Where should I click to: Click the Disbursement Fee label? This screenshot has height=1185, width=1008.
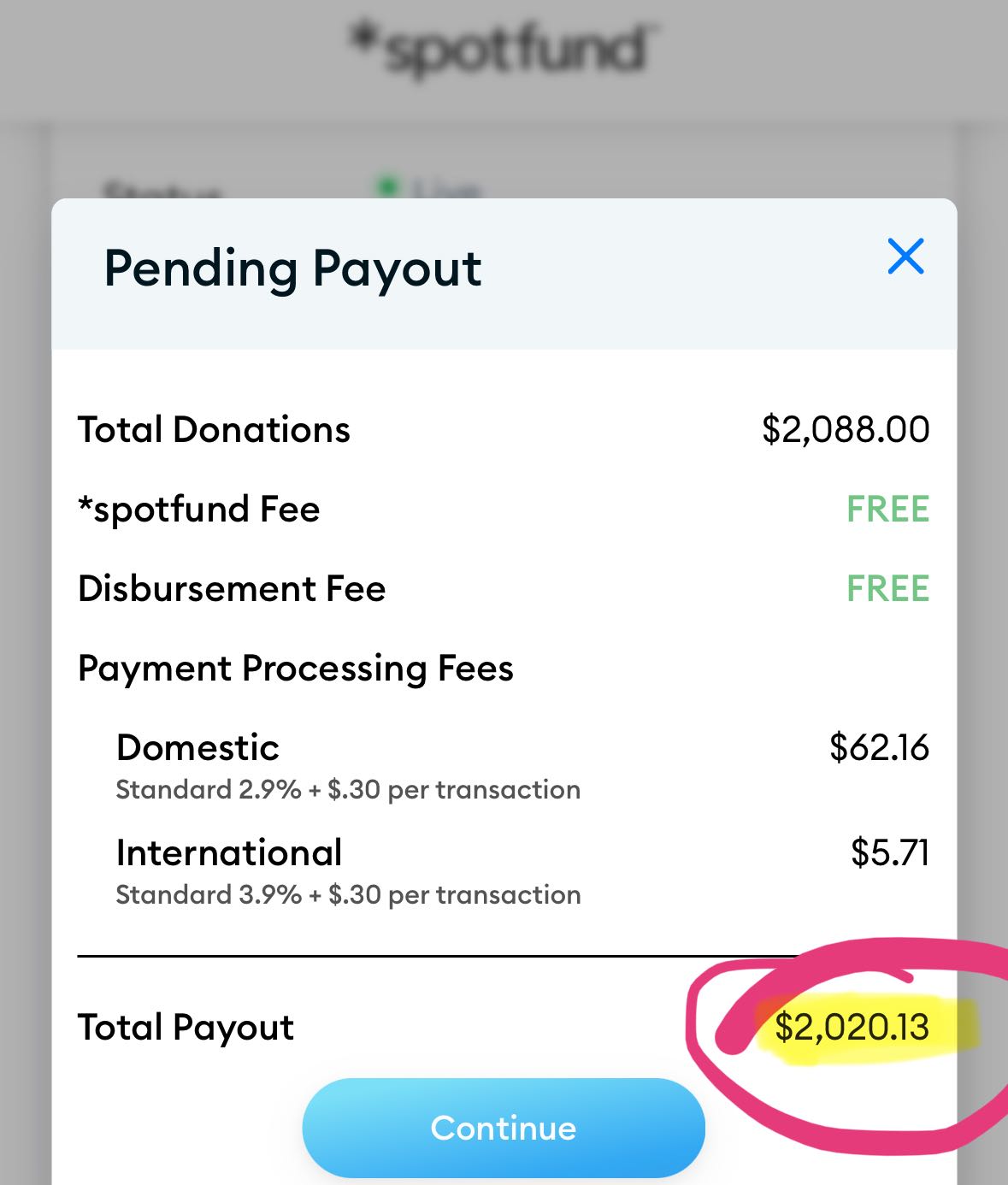[232, 589]
